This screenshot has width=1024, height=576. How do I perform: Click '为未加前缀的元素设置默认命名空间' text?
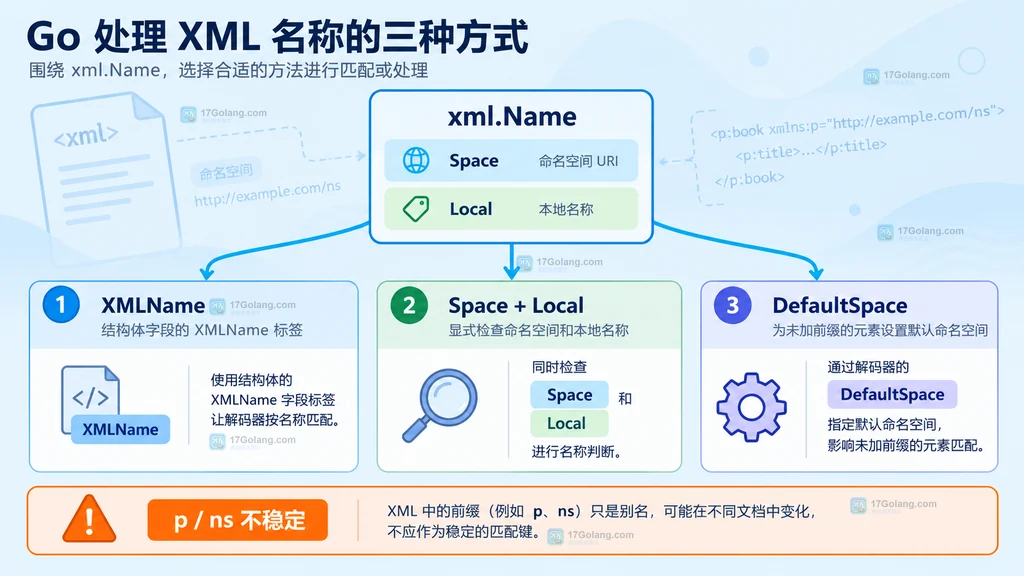pyautogui.click(x=880, y=330)
